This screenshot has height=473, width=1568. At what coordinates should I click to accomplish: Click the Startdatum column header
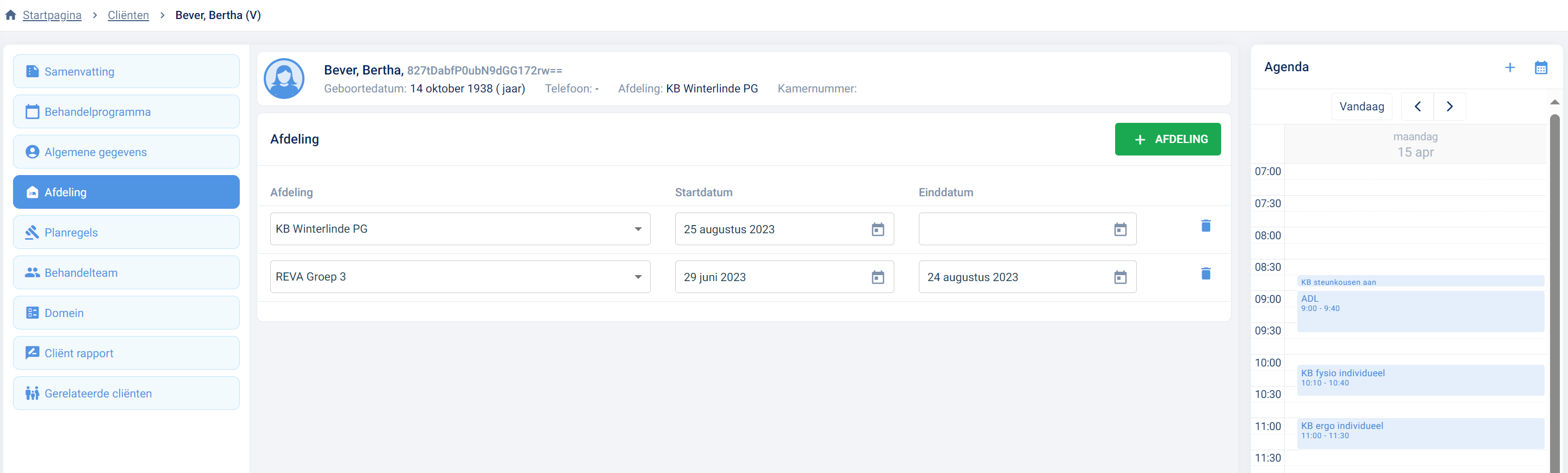pyautogui.click(x=703, y=192)
